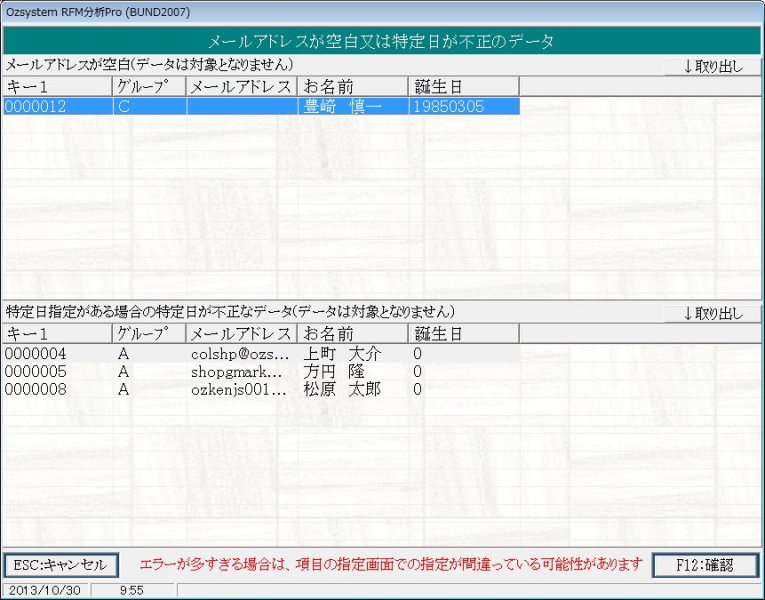Click the グループ column header in the bottom list

tap(149, 334)
